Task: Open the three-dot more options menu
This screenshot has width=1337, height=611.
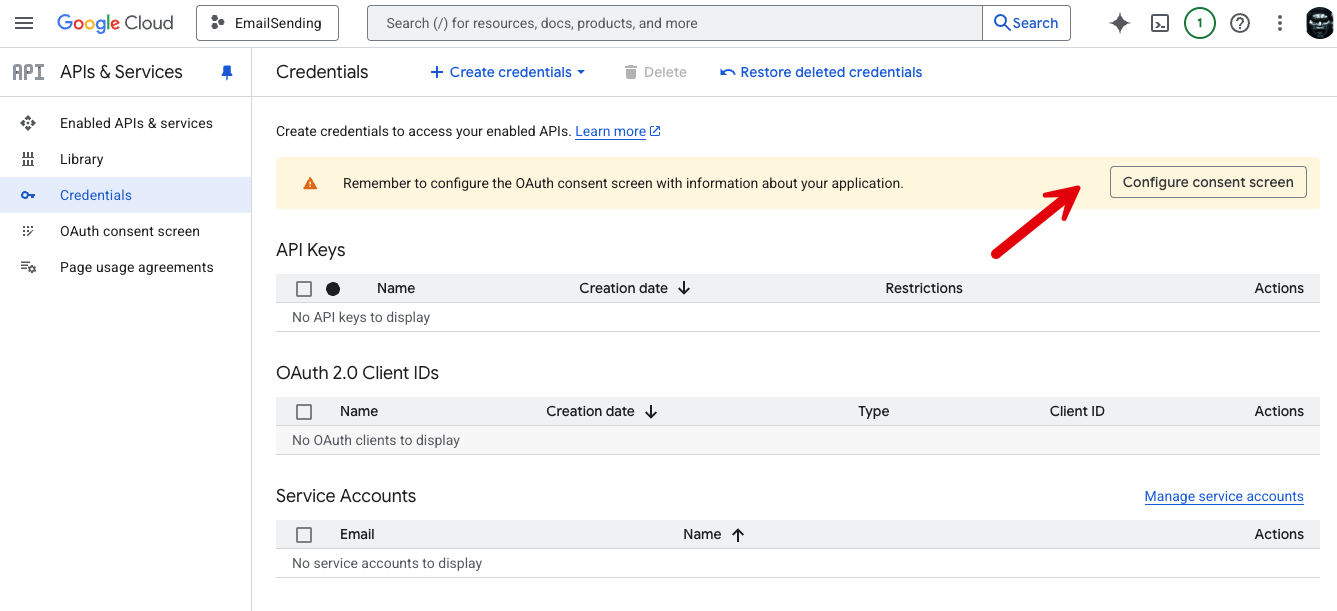Action: (1280, 23)
